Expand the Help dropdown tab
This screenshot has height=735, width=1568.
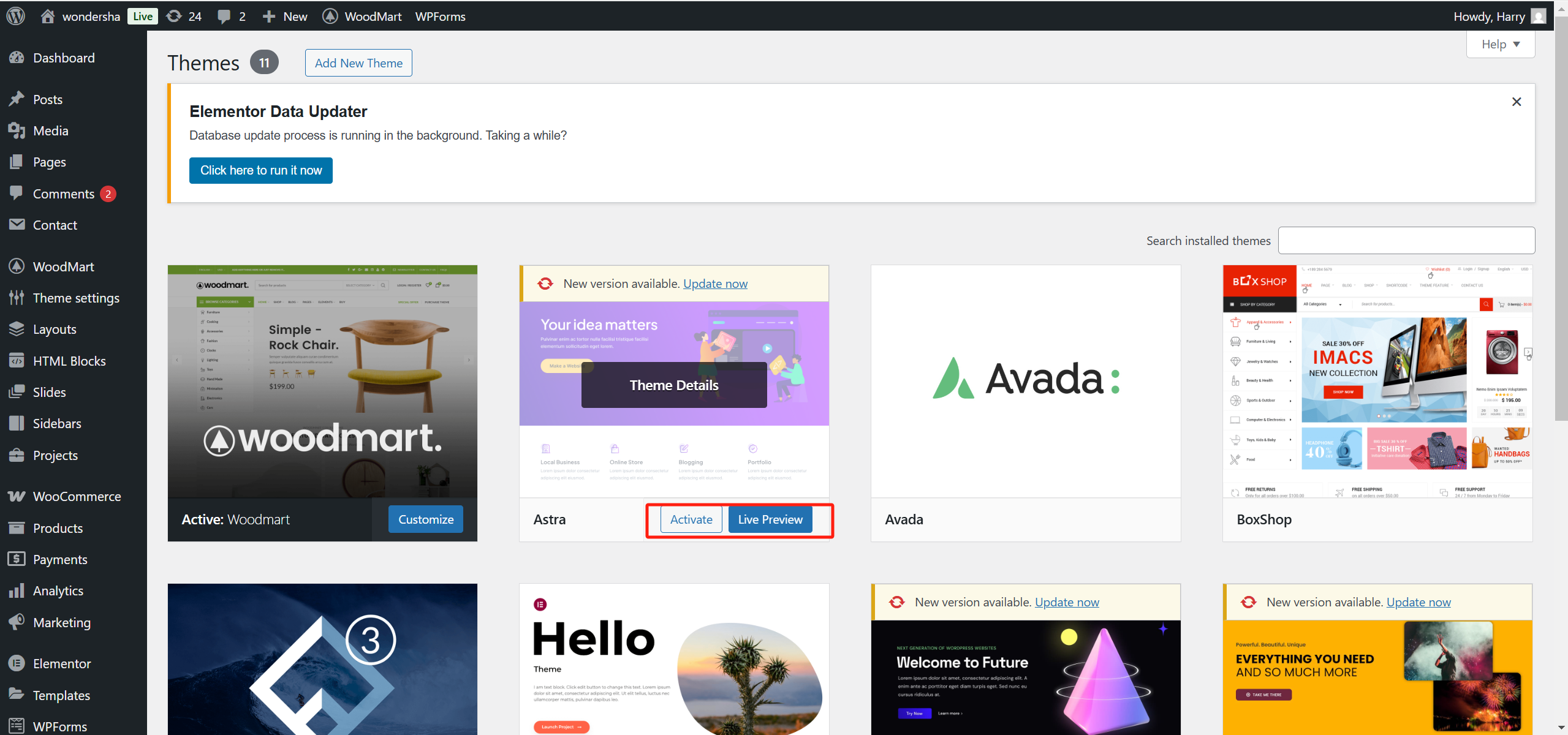point(1500,44)
